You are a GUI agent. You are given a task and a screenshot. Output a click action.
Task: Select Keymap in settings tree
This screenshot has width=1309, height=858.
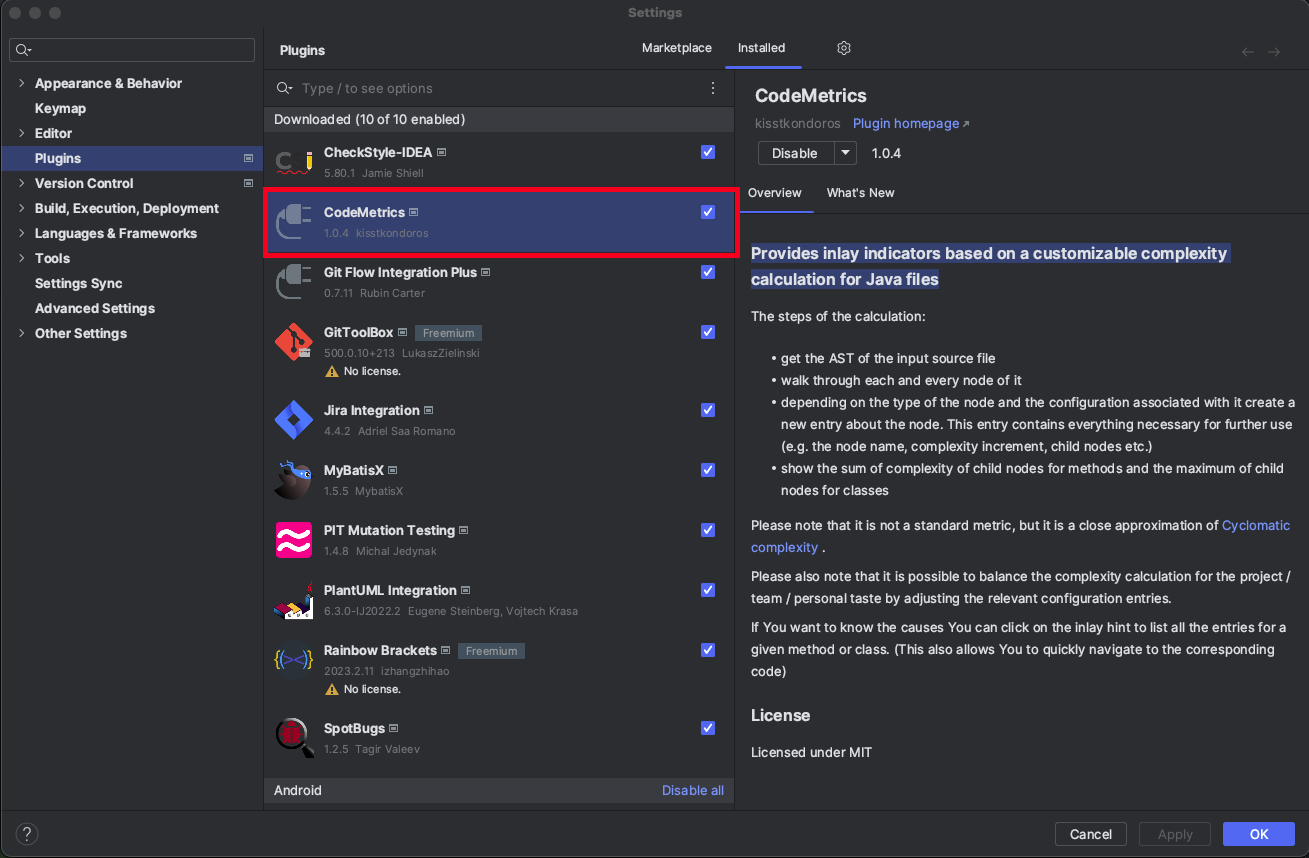[x=60, y=108]
